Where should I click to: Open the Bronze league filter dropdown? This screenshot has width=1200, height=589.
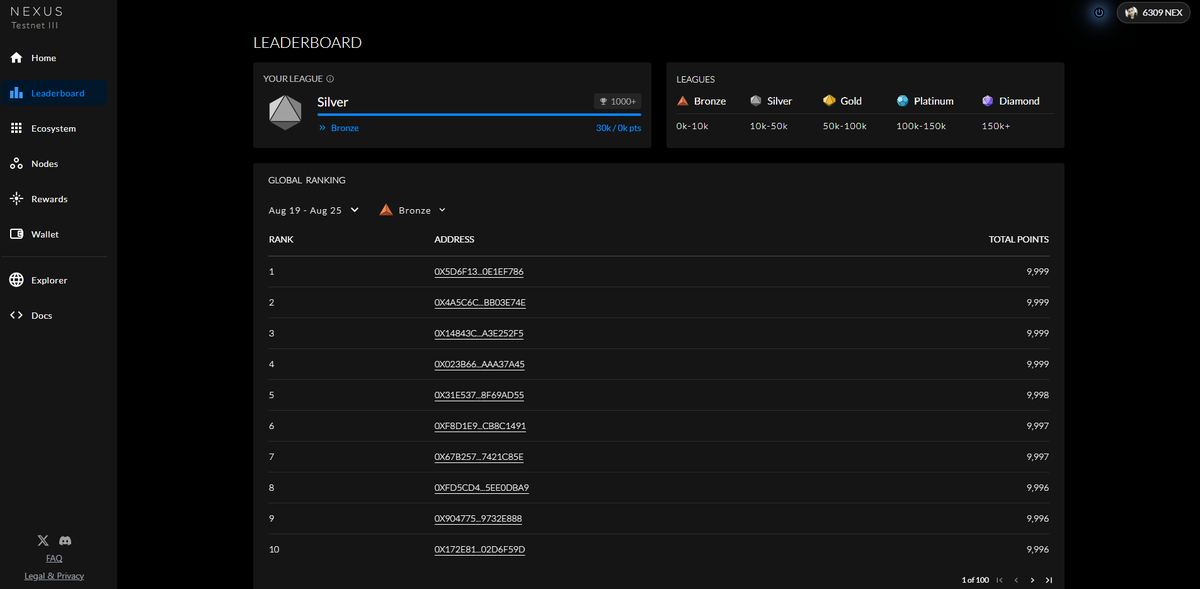(x=413, y=210)
